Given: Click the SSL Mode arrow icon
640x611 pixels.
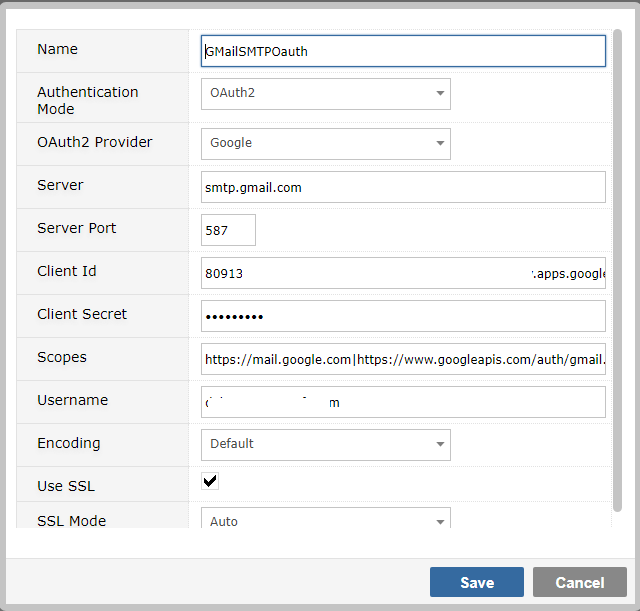Looking at the screenshot, I should click(440, 522).
